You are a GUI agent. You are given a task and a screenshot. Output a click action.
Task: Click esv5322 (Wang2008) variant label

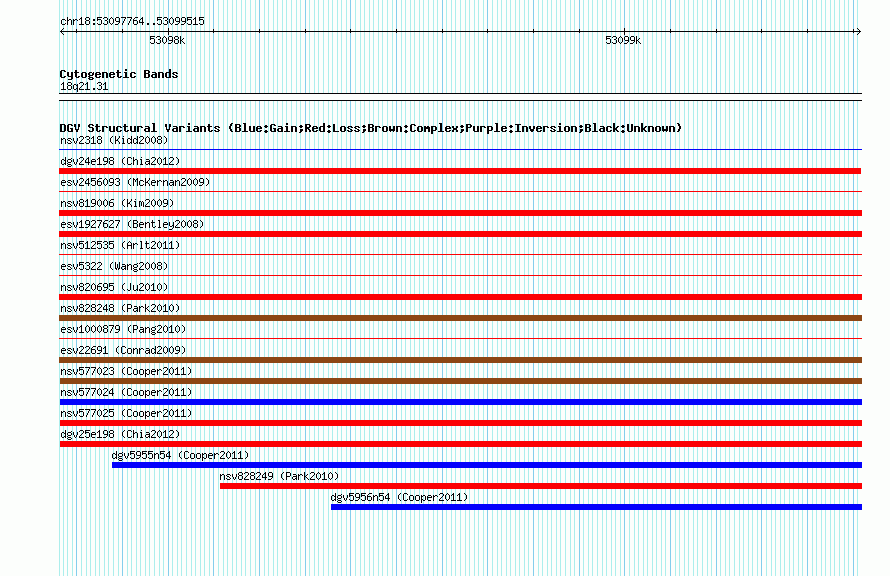[x=114, y=266]
